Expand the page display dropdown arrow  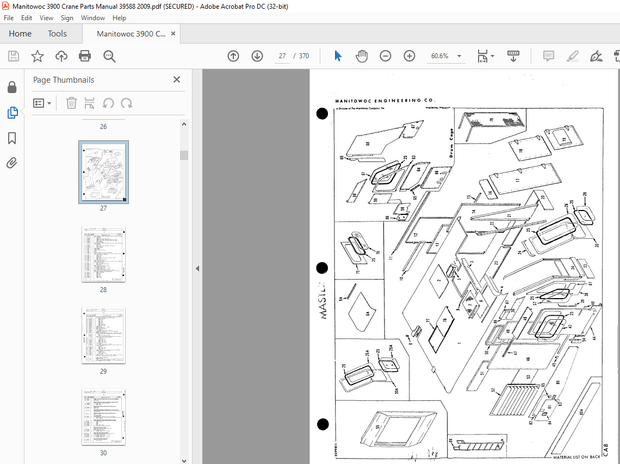point(492,56)
